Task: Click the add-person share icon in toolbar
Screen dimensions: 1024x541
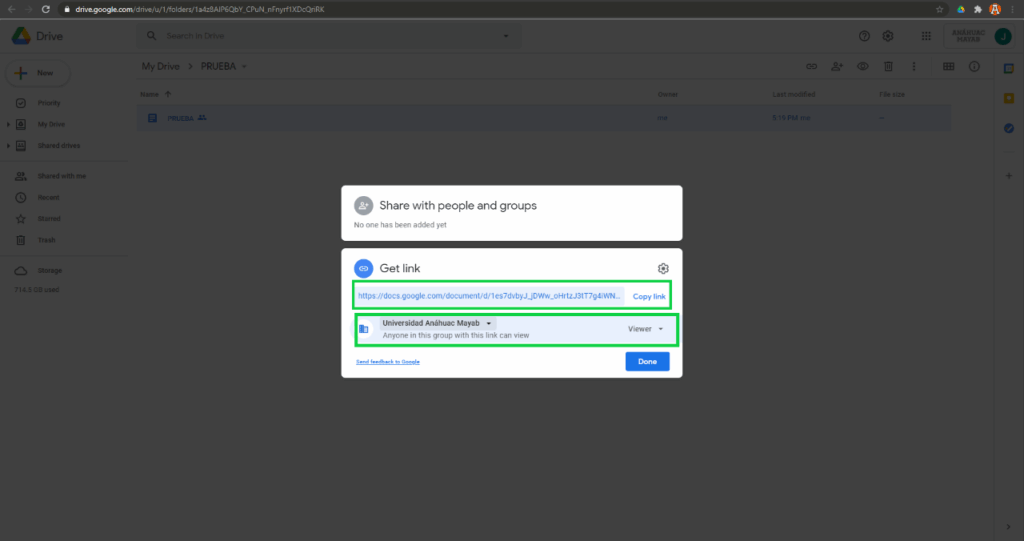Action: tap(837, 66)
